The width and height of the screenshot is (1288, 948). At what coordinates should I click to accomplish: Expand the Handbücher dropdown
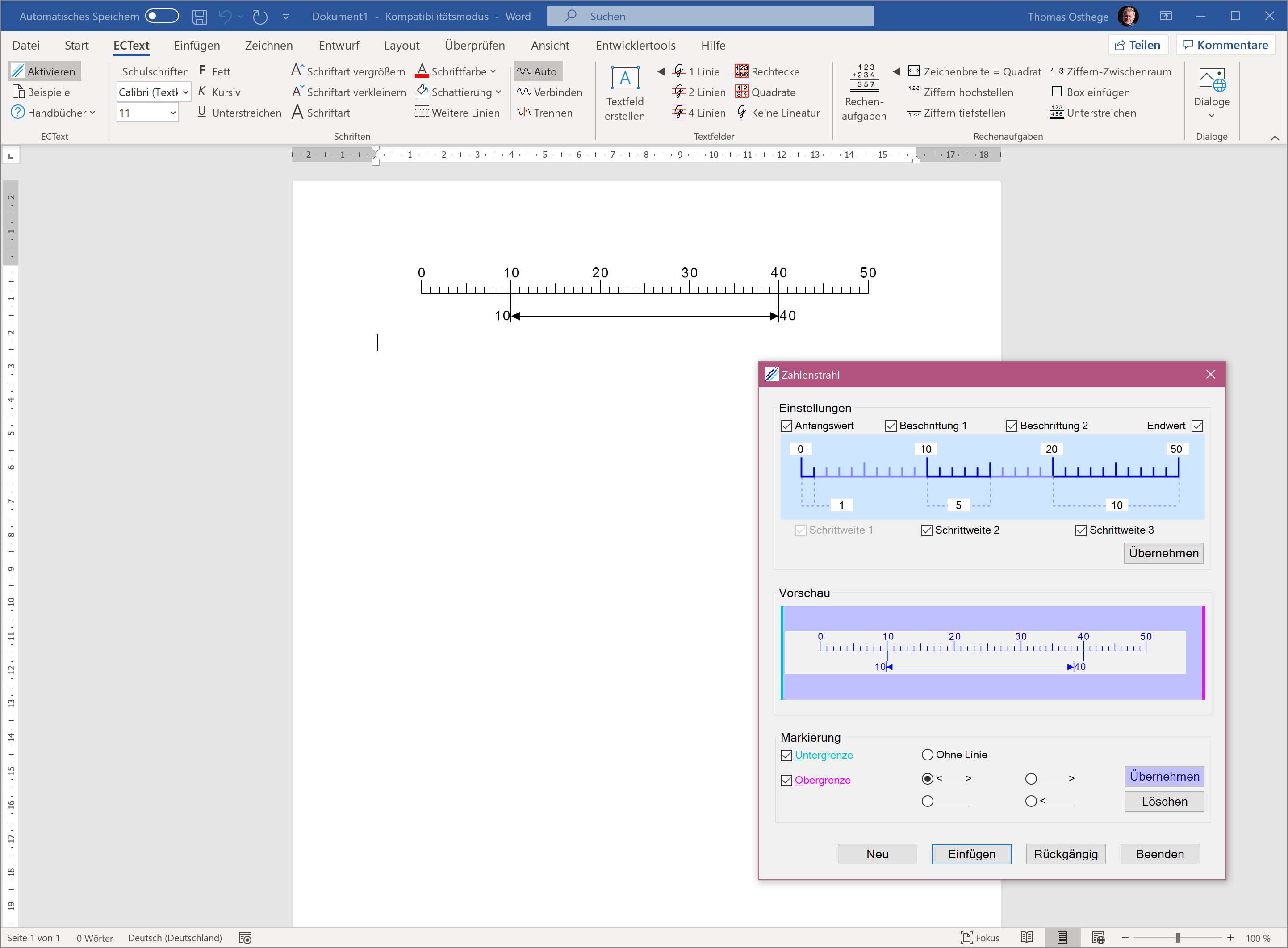pyautogui.click(x=92, y=113)
